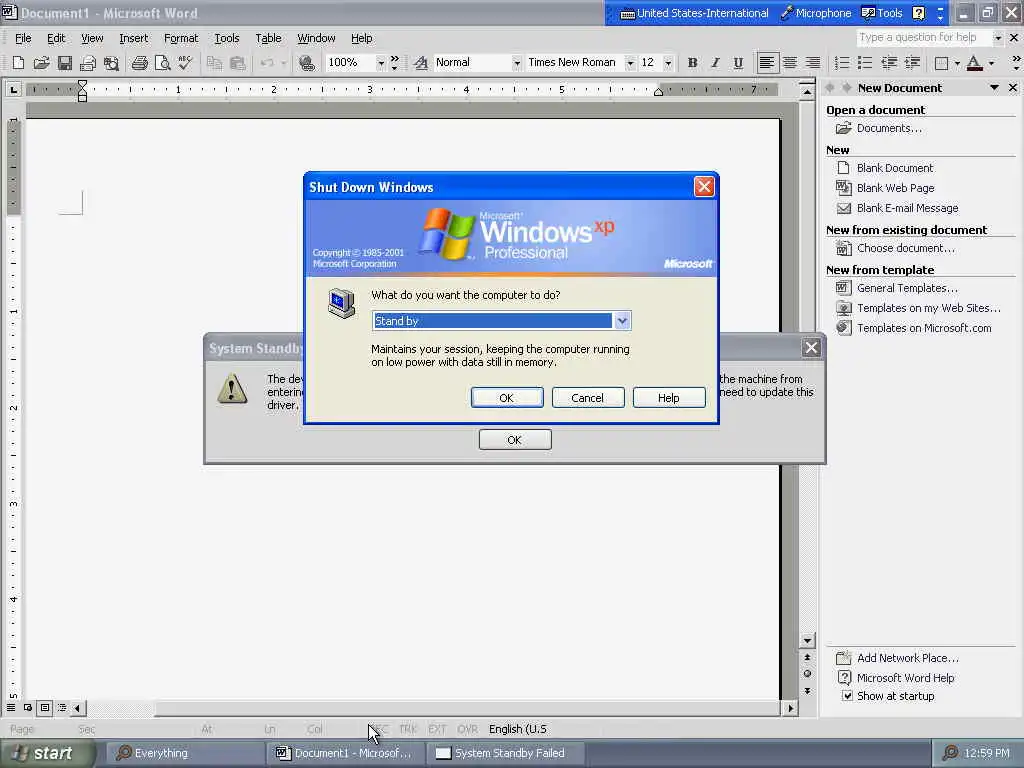Open the Edit menu

pos(56,38)
